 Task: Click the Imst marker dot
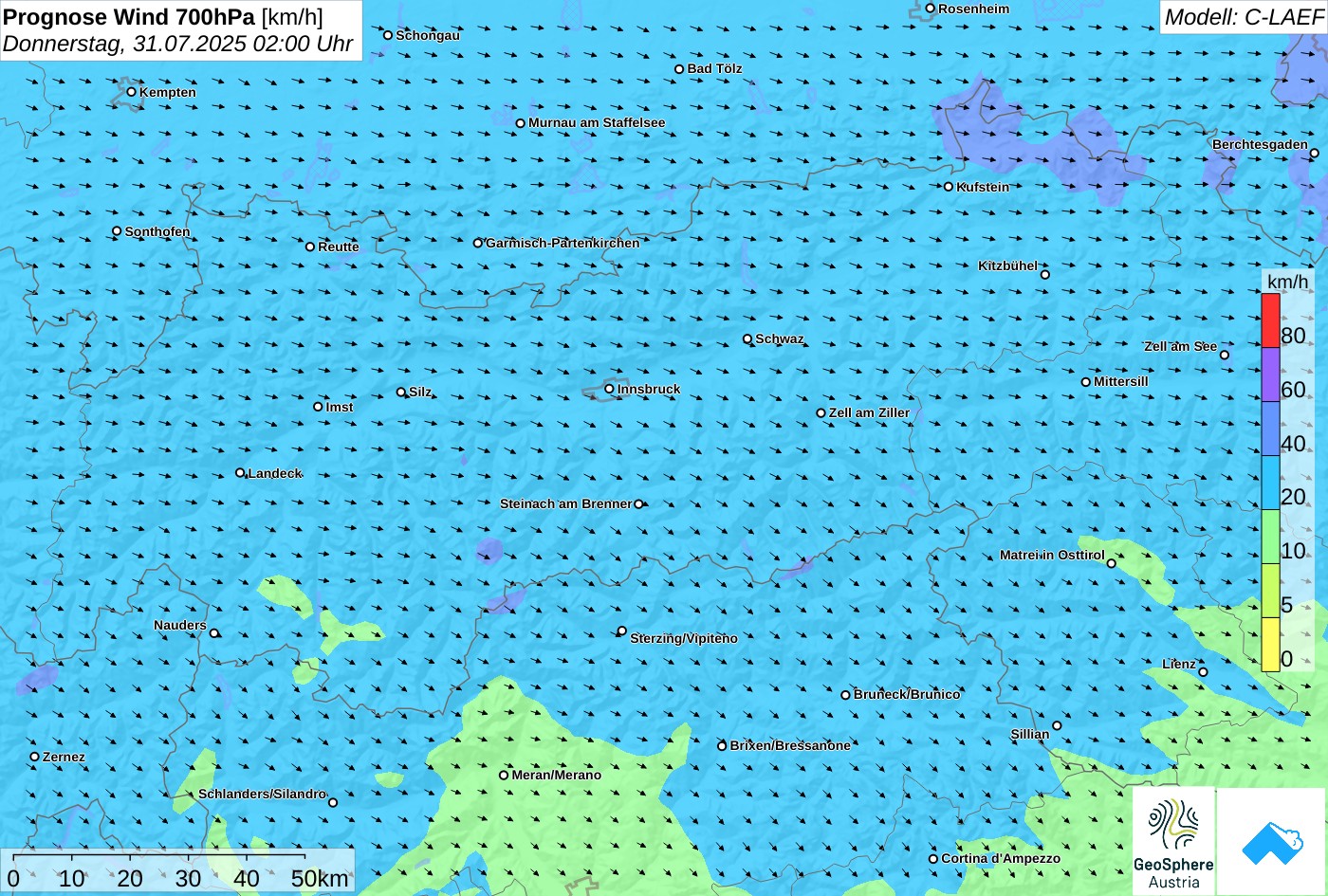[x=317, y=407]
